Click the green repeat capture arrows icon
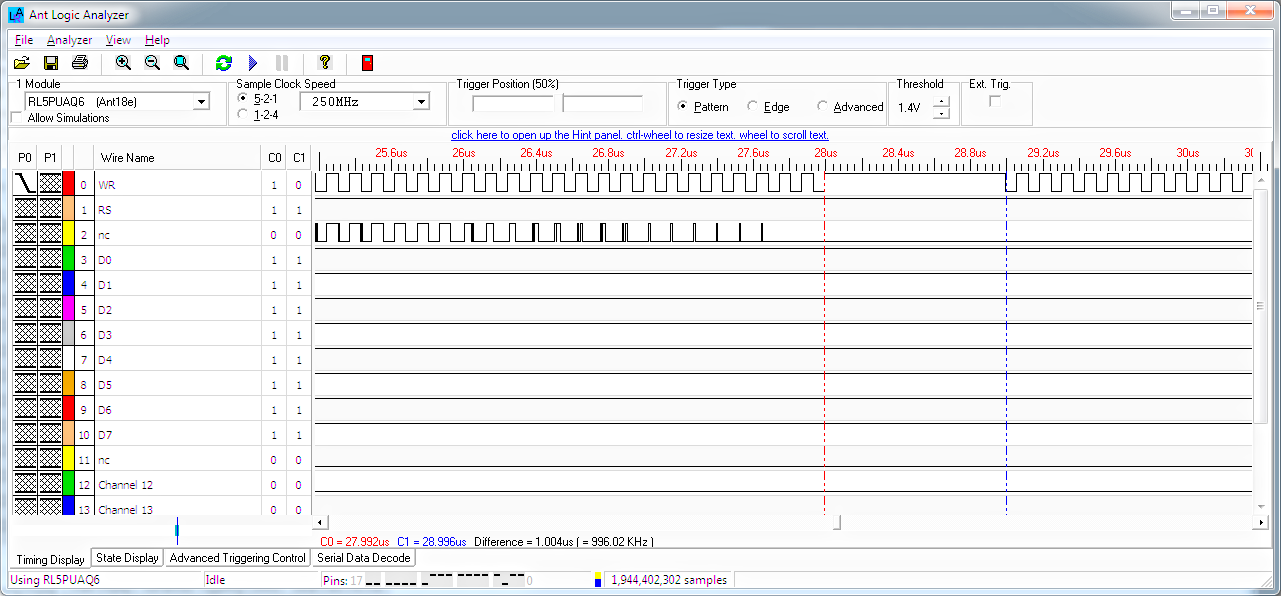 click(x=224, y=63)
